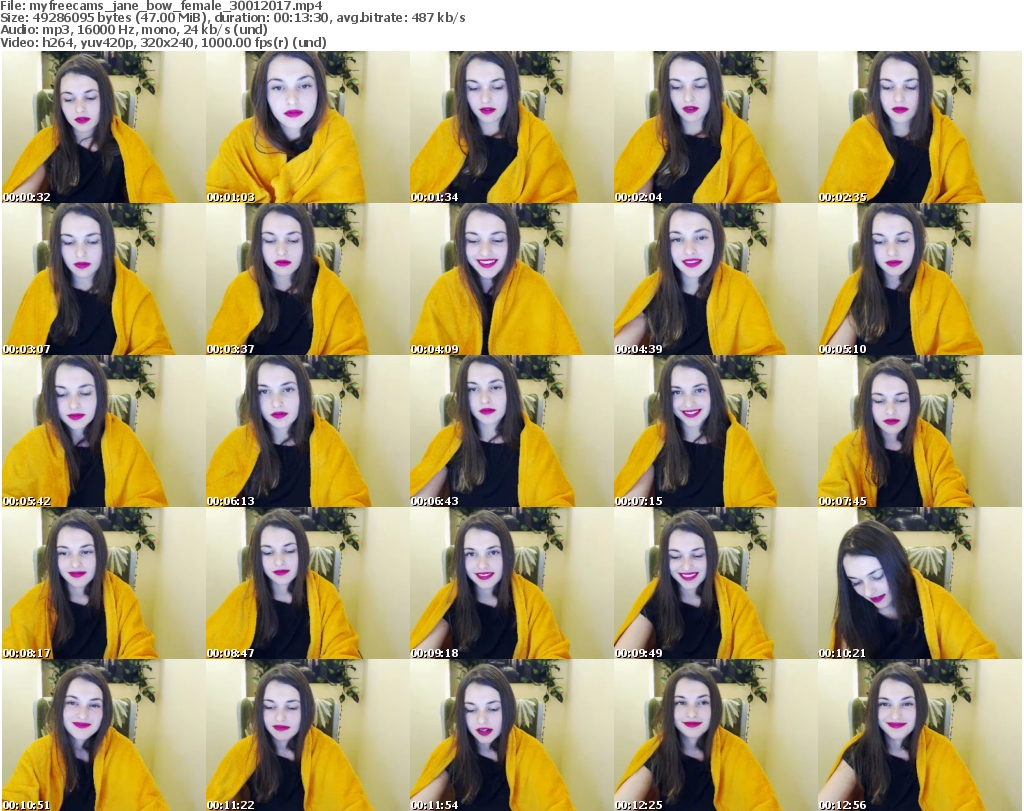
Task: Select the thumbnail frame at 00:02:04
Action: coord(716,127)
